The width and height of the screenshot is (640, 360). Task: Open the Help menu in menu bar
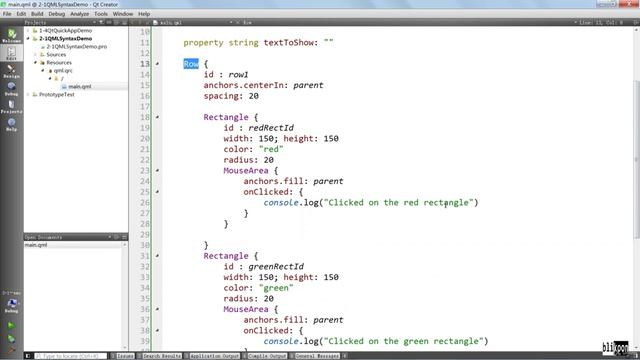144,13
